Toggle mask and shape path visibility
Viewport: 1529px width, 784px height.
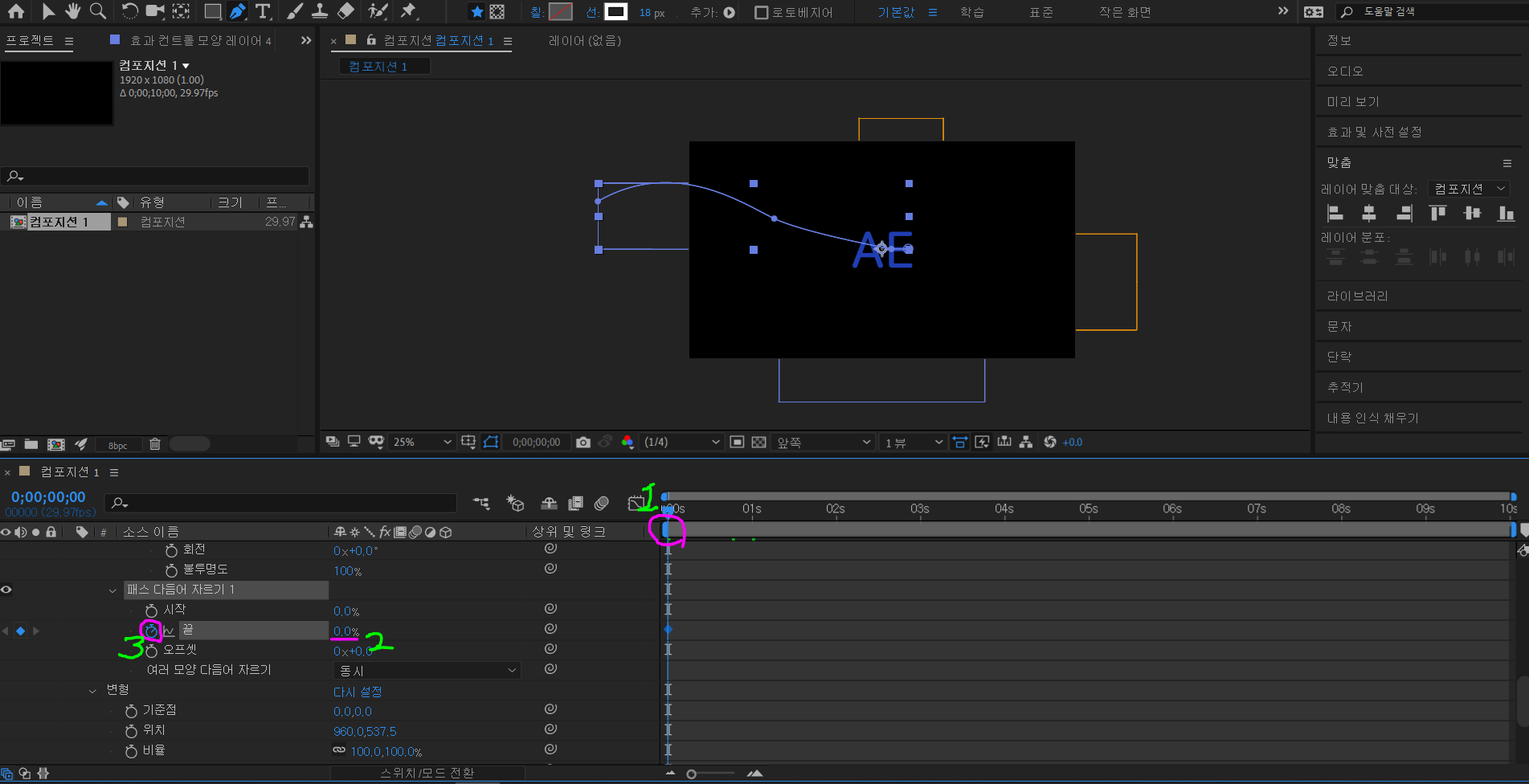coord(491,443)
